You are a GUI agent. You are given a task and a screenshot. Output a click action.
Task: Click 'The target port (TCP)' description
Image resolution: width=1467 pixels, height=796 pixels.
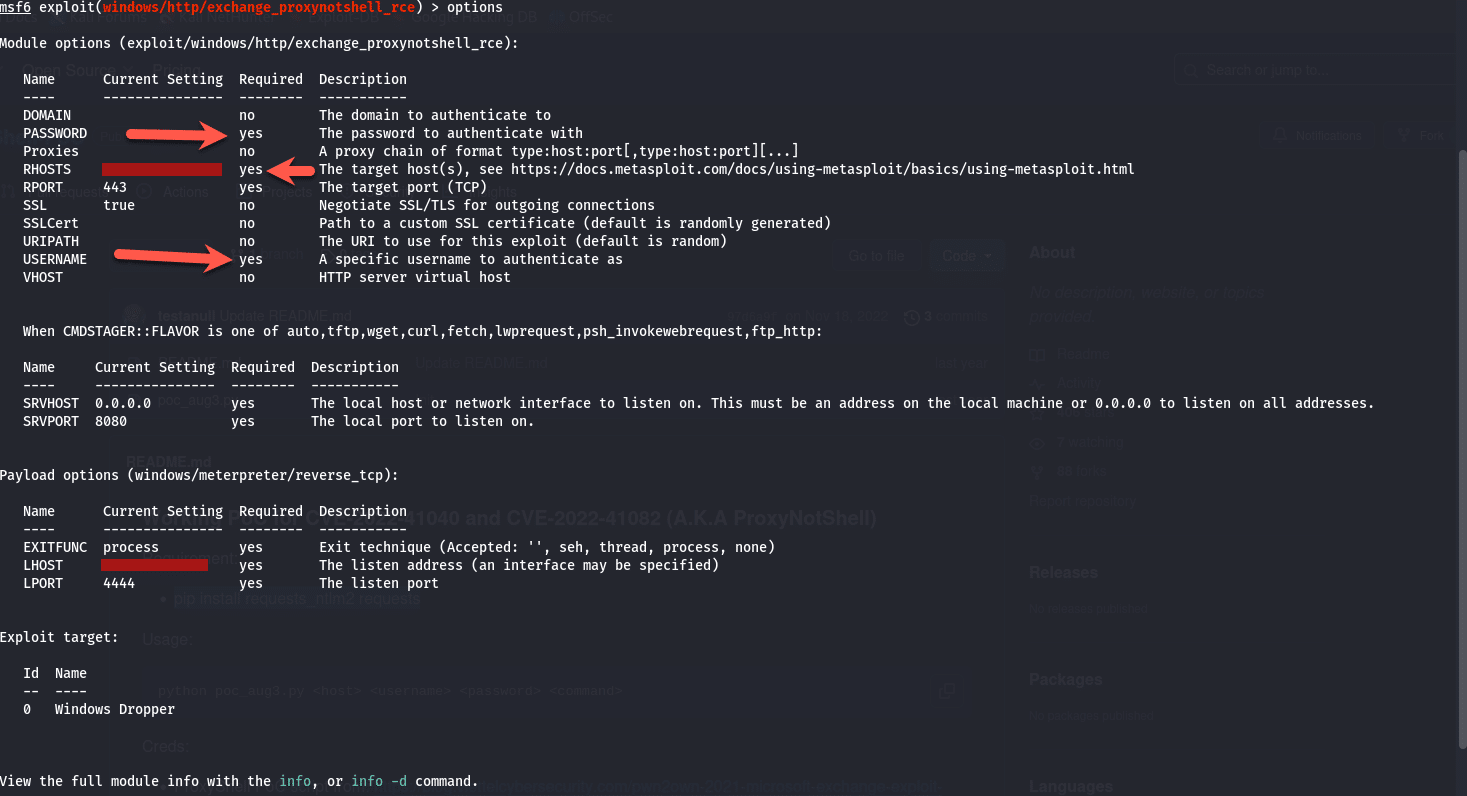403,188
